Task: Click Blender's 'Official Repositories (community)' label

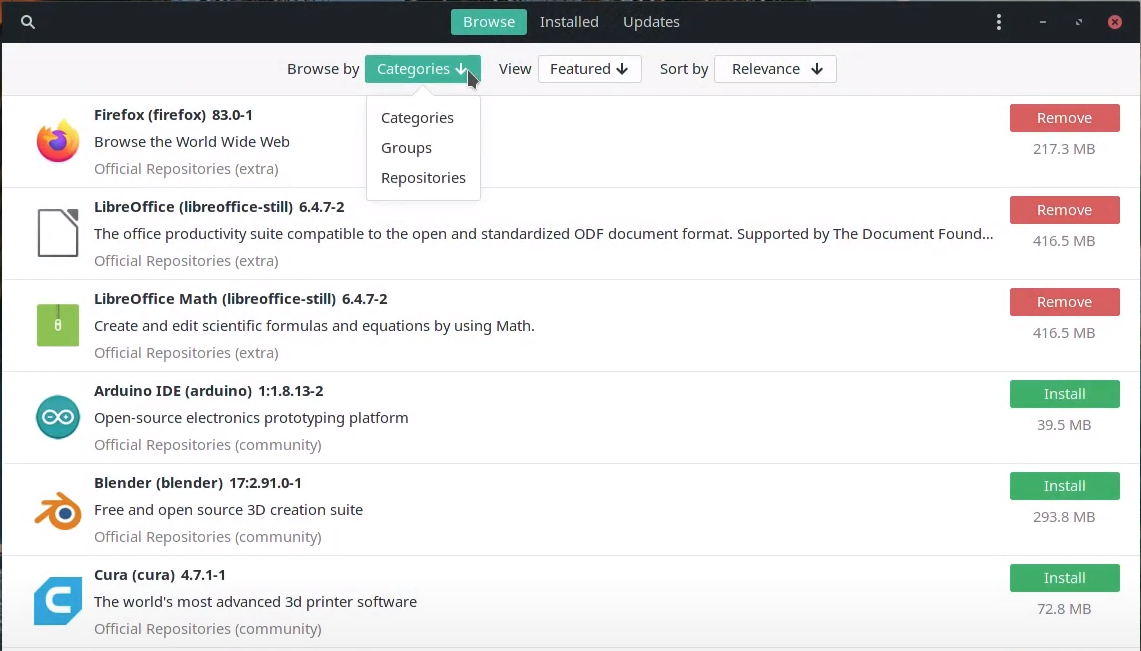Action: coord(207,537)
